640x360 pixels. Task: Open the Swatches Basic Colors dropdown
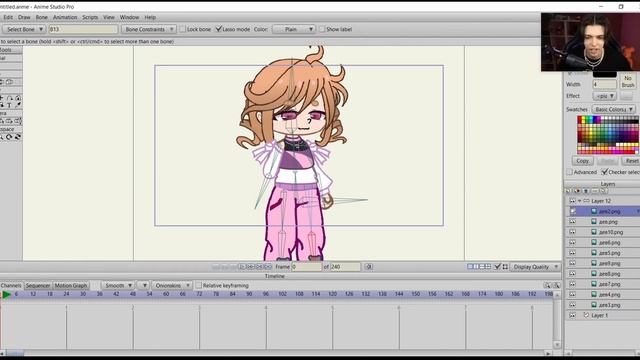tap(613, 109)
